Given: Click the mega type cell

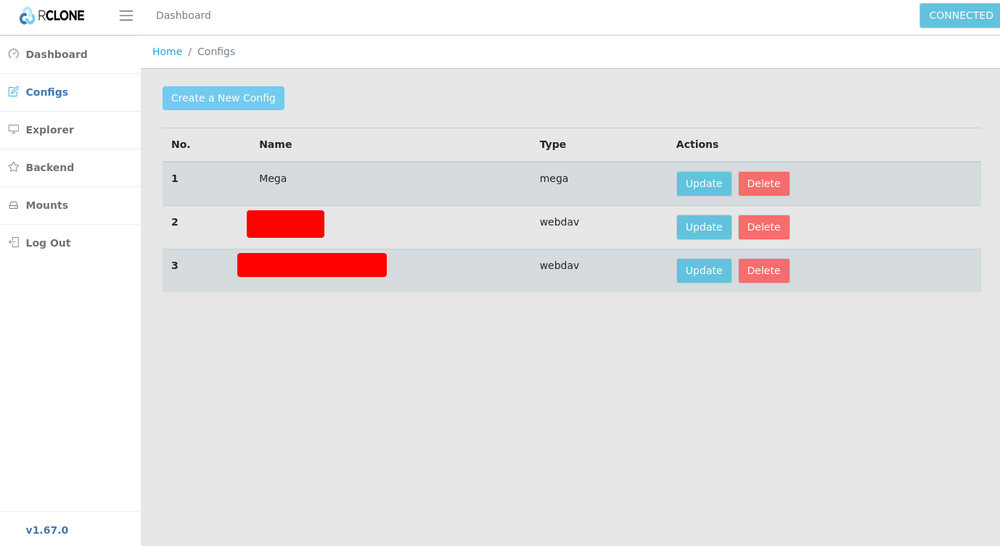Looking at the screenshot, I should click(554, 179).
